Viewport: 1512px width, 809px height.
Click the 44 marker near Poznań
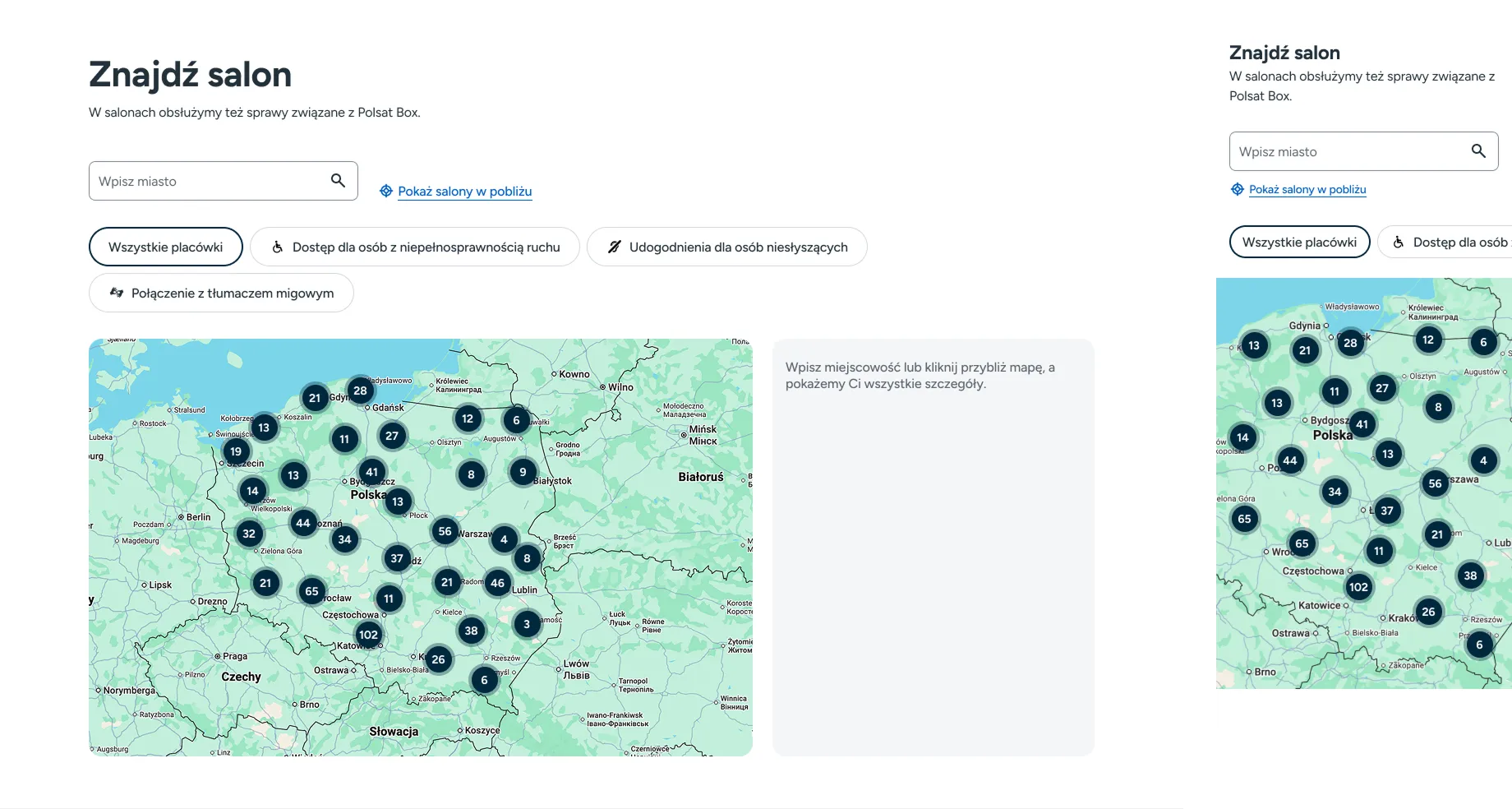click(303, 522)
